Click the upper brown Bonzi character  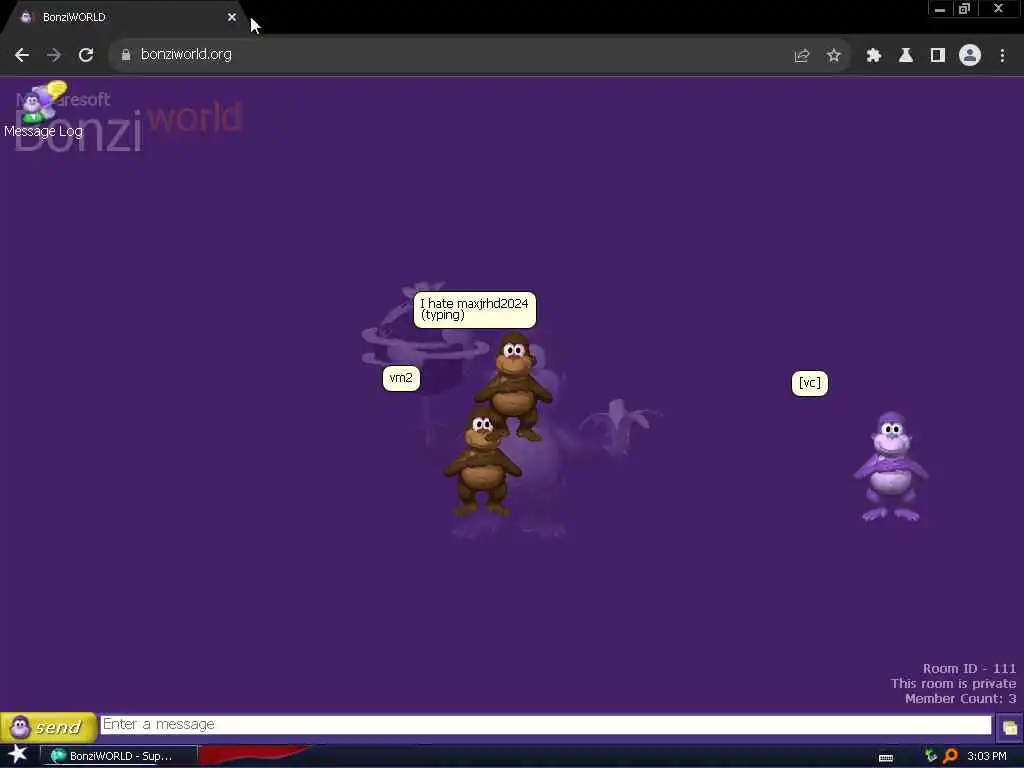pyautogui.click(x=514, y=385)
